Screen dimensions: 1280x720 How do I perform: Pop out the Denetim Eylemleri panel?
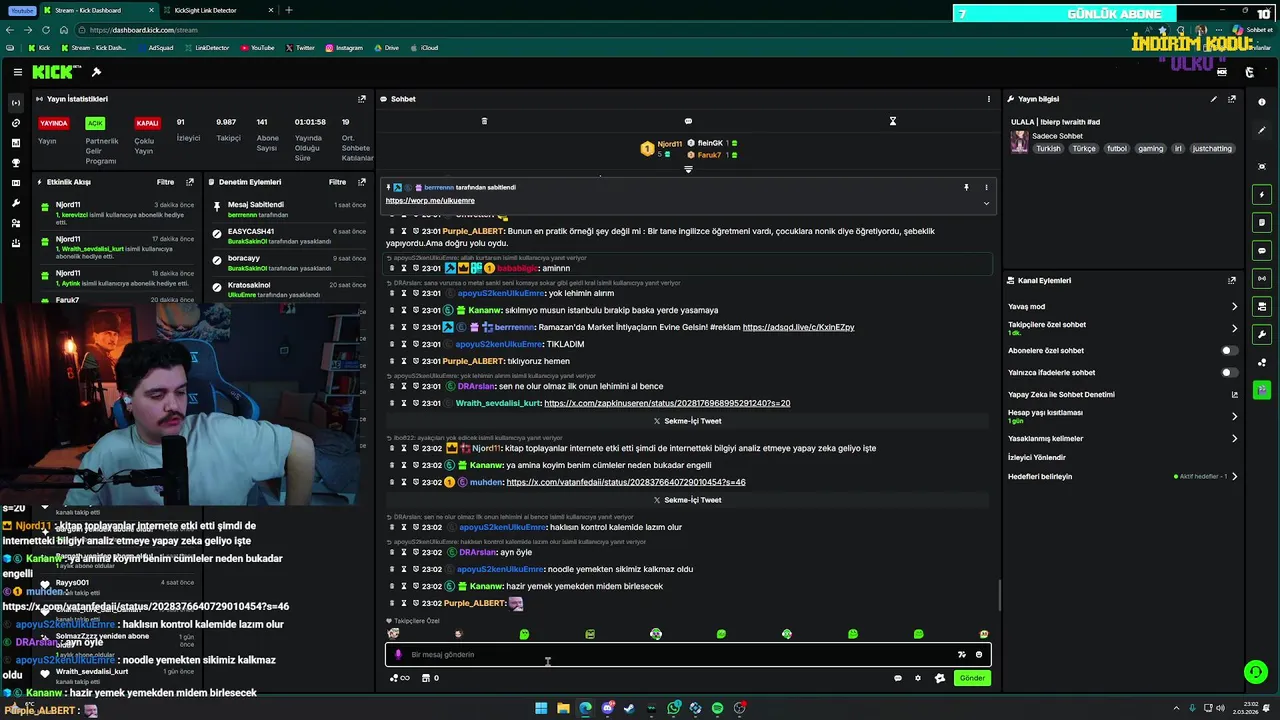pyautogui.click(x=362, y=182)
